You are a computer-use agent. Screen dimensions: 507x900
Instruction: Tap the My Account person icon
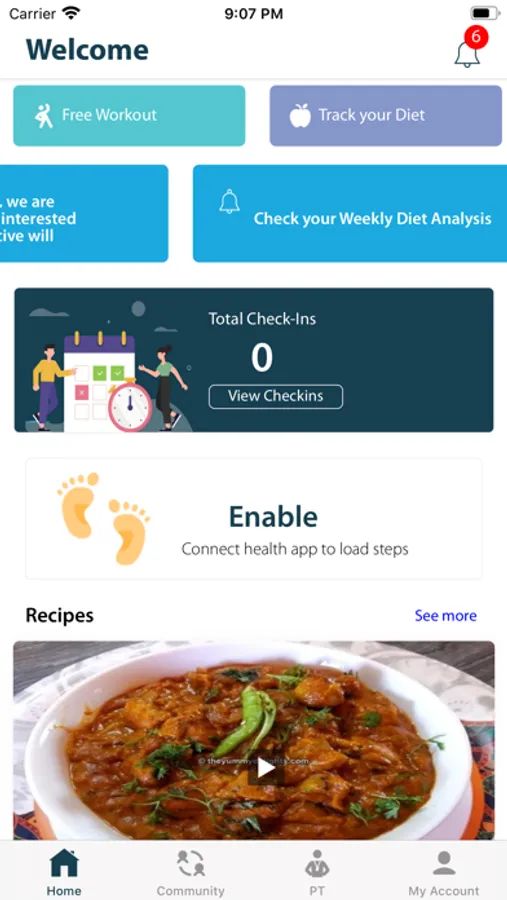(x=443, y=863)
